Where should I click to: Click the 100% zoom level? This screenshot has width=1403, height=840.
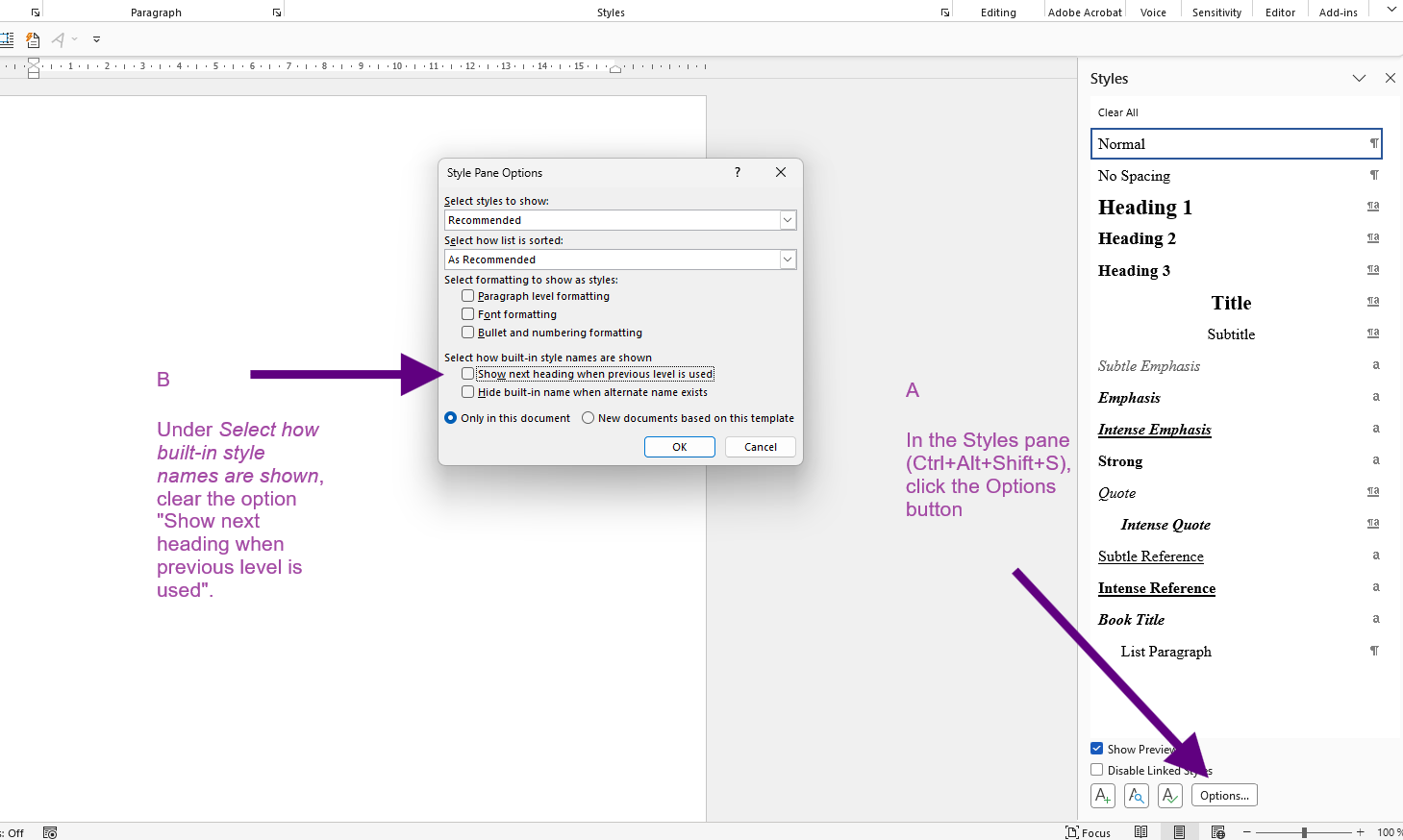tap(1389, 832)
